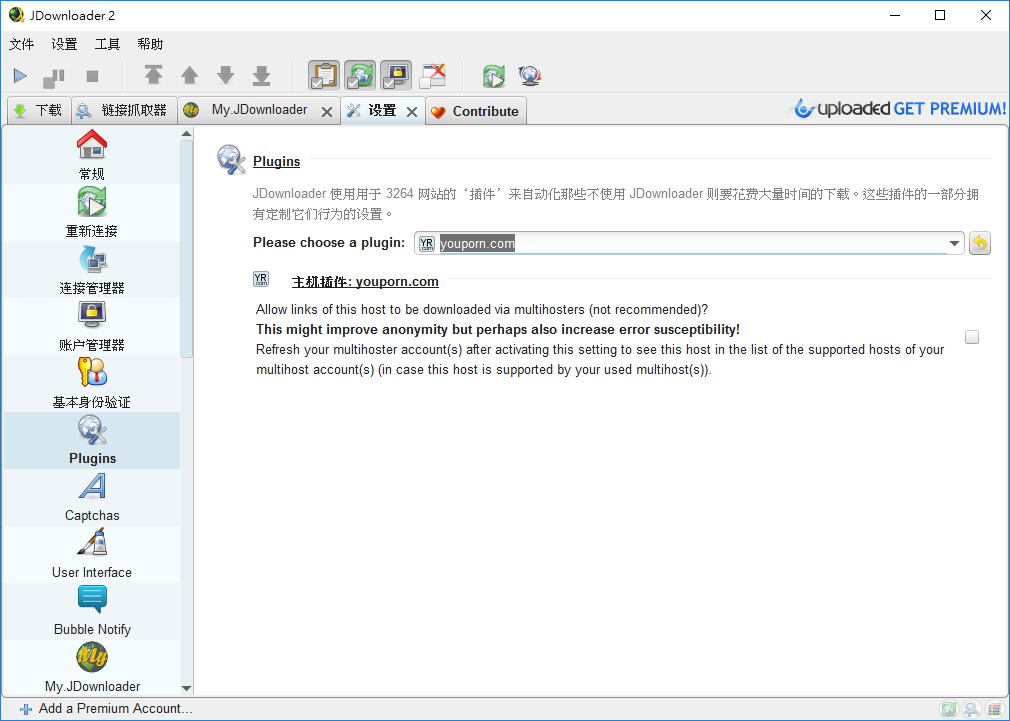The width and height of the screenshot is (1010, 721).
Task: Move selection to bottom of list
Action: coord(262,75)
